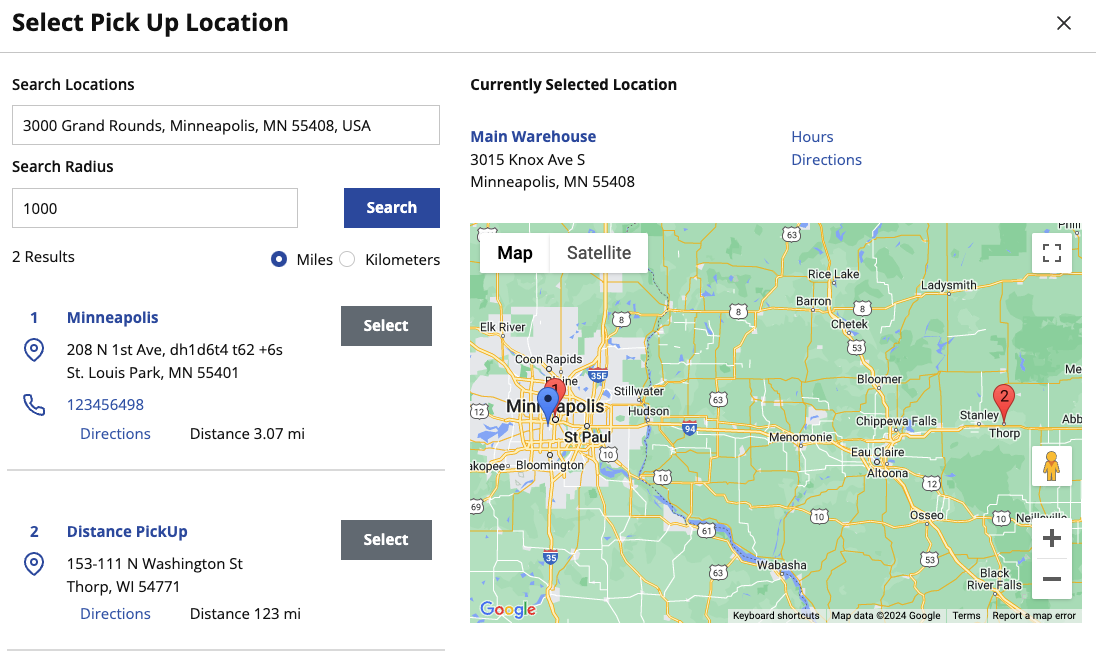1096x672 pixels.
Task: Open Hours for Main Warehouse
Action: tap(812, 137)
